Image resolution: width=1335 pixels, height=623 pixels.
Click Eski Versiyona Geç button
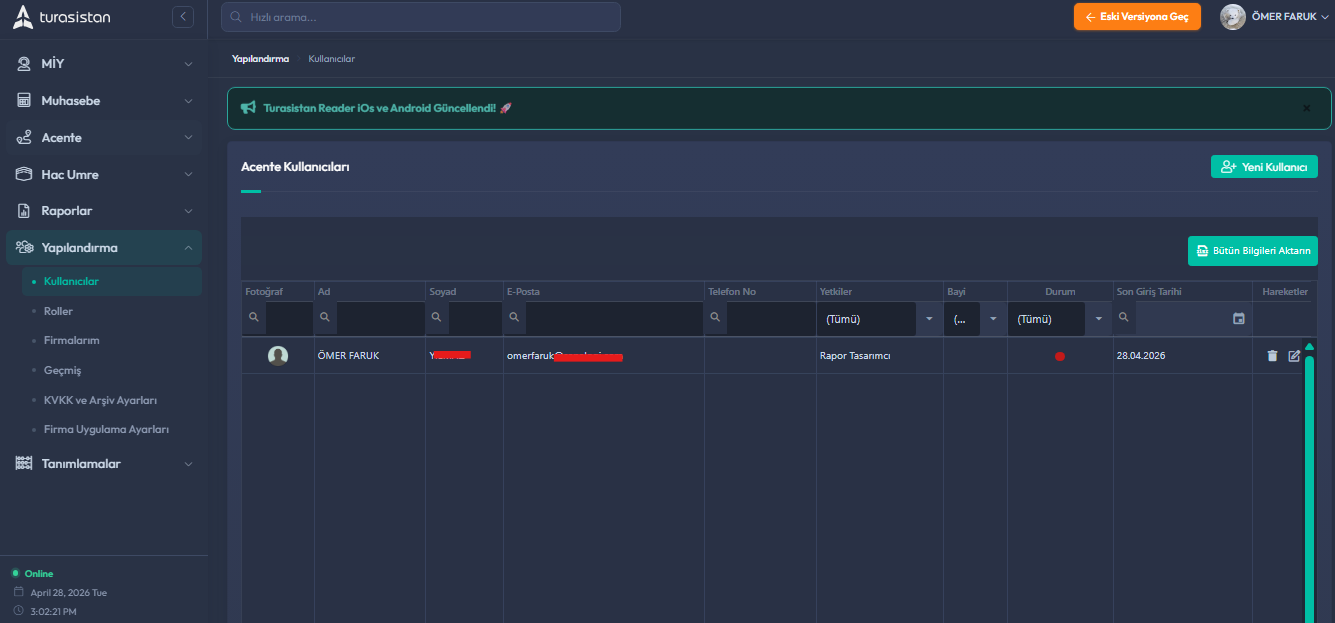pyautogui.click(x=1137, y=17)
